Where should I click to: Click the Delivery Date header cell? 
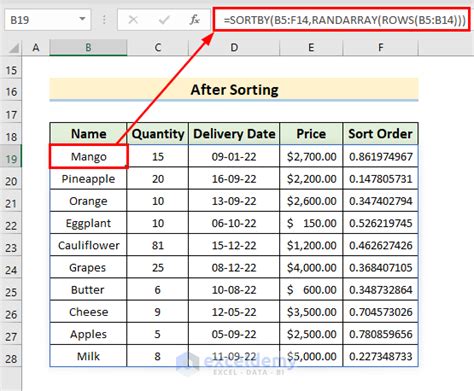tap(234, 134)
